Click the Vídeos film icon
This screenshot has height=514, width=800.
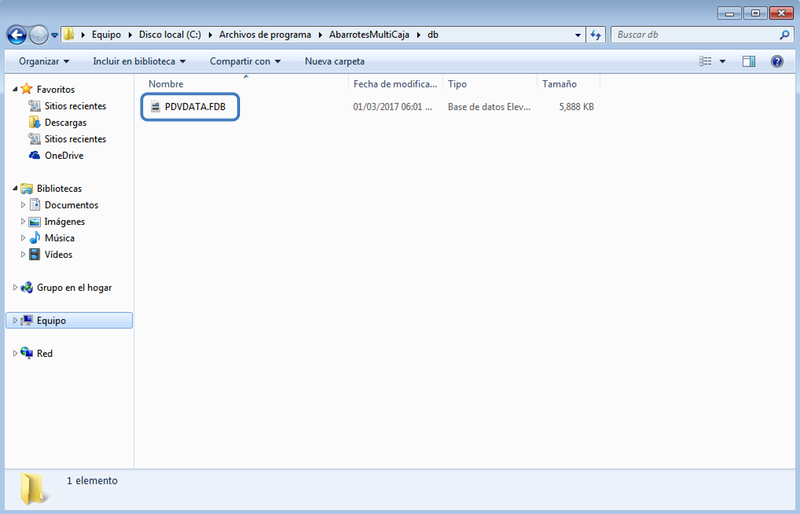click(34, 254)
